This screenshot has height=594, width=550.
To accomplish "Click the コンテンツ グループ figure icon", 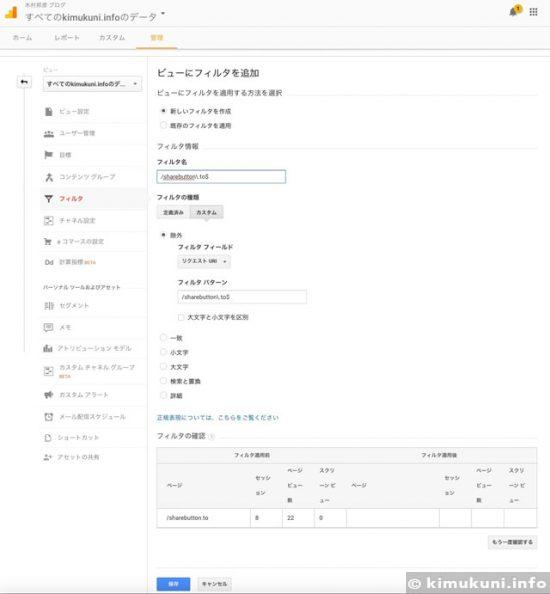I will pos(49,177).
